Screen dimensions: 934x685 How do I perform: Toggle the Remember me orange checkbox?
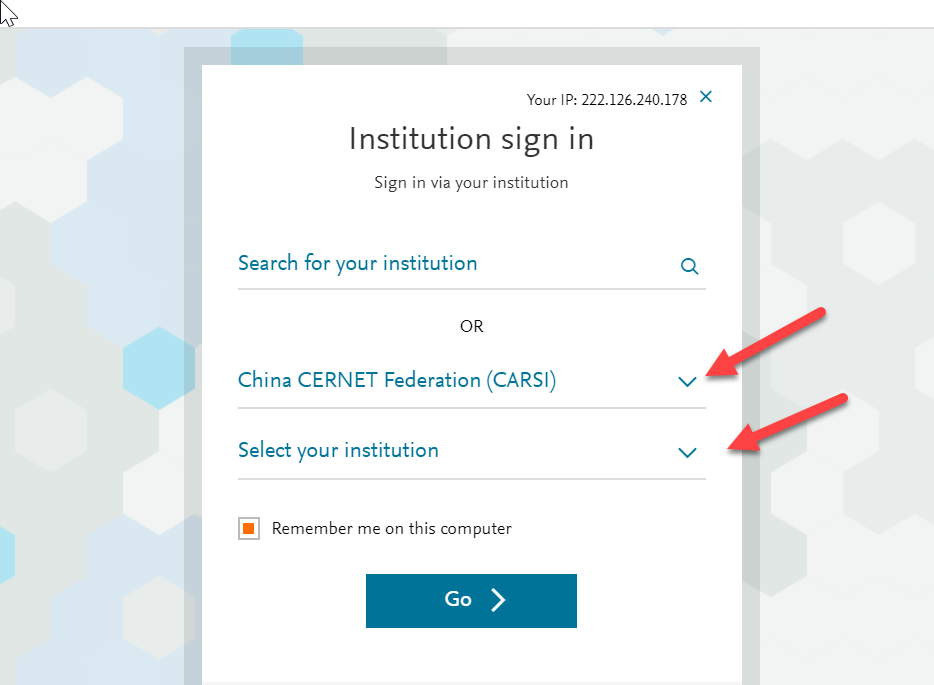249,528
